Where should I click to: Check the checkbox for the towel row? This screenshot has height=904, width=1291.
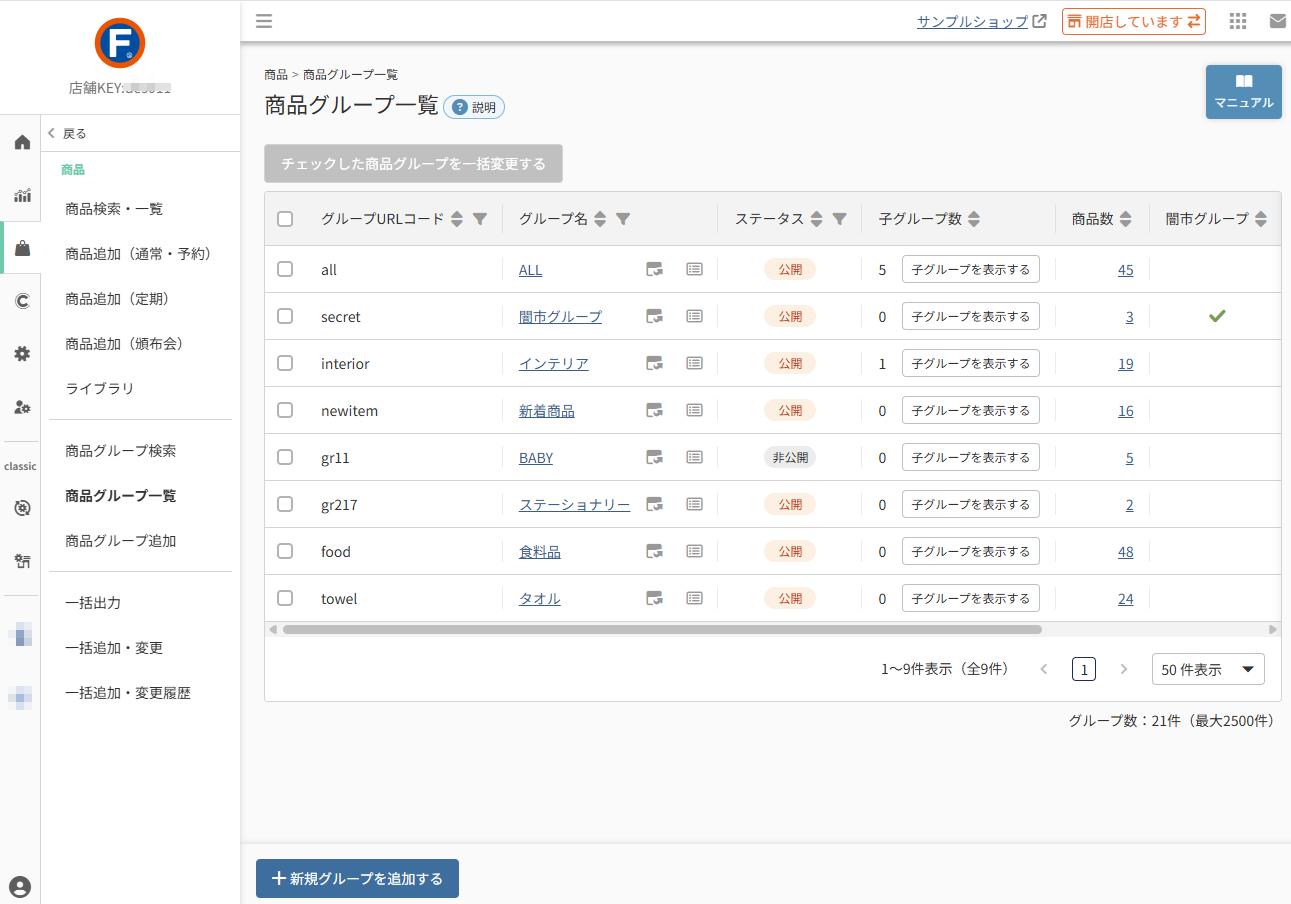285,598
